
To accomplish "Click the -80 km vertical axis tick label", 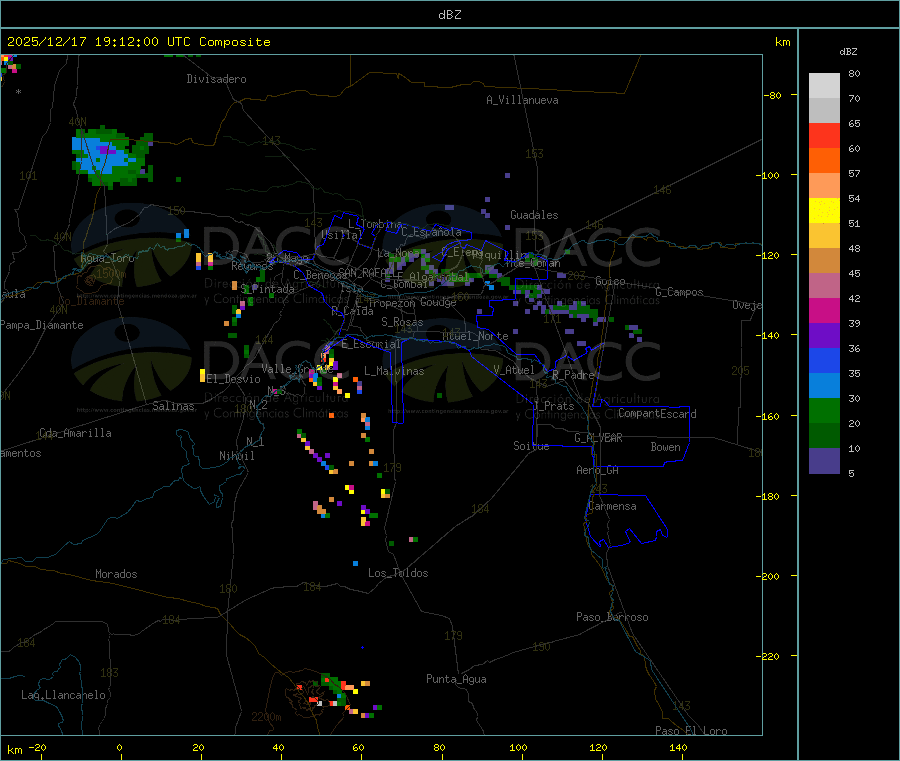I will (x=773, y=95).
